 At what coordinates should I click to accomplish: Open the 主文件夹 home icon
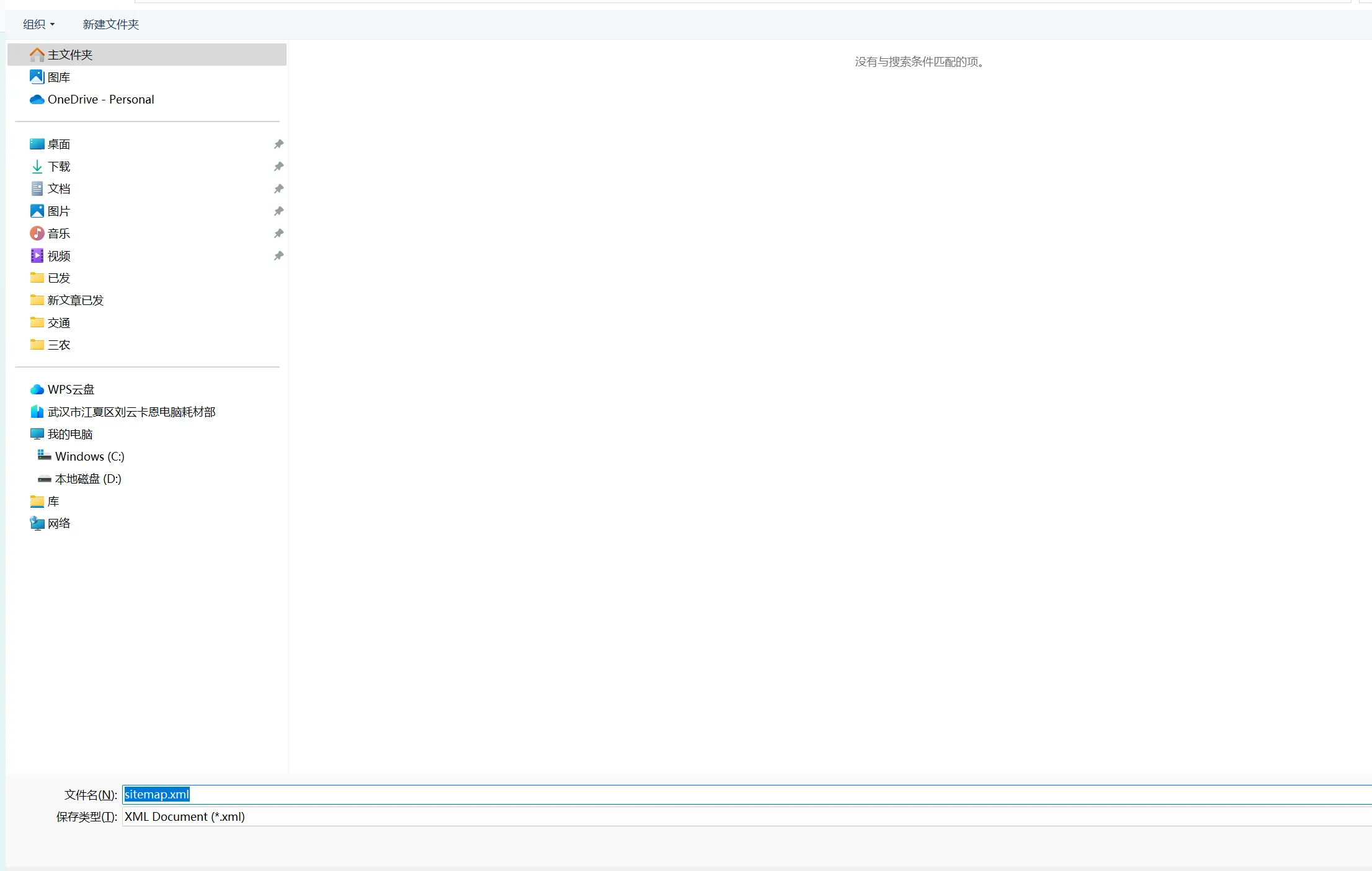[x=37, y=55]
